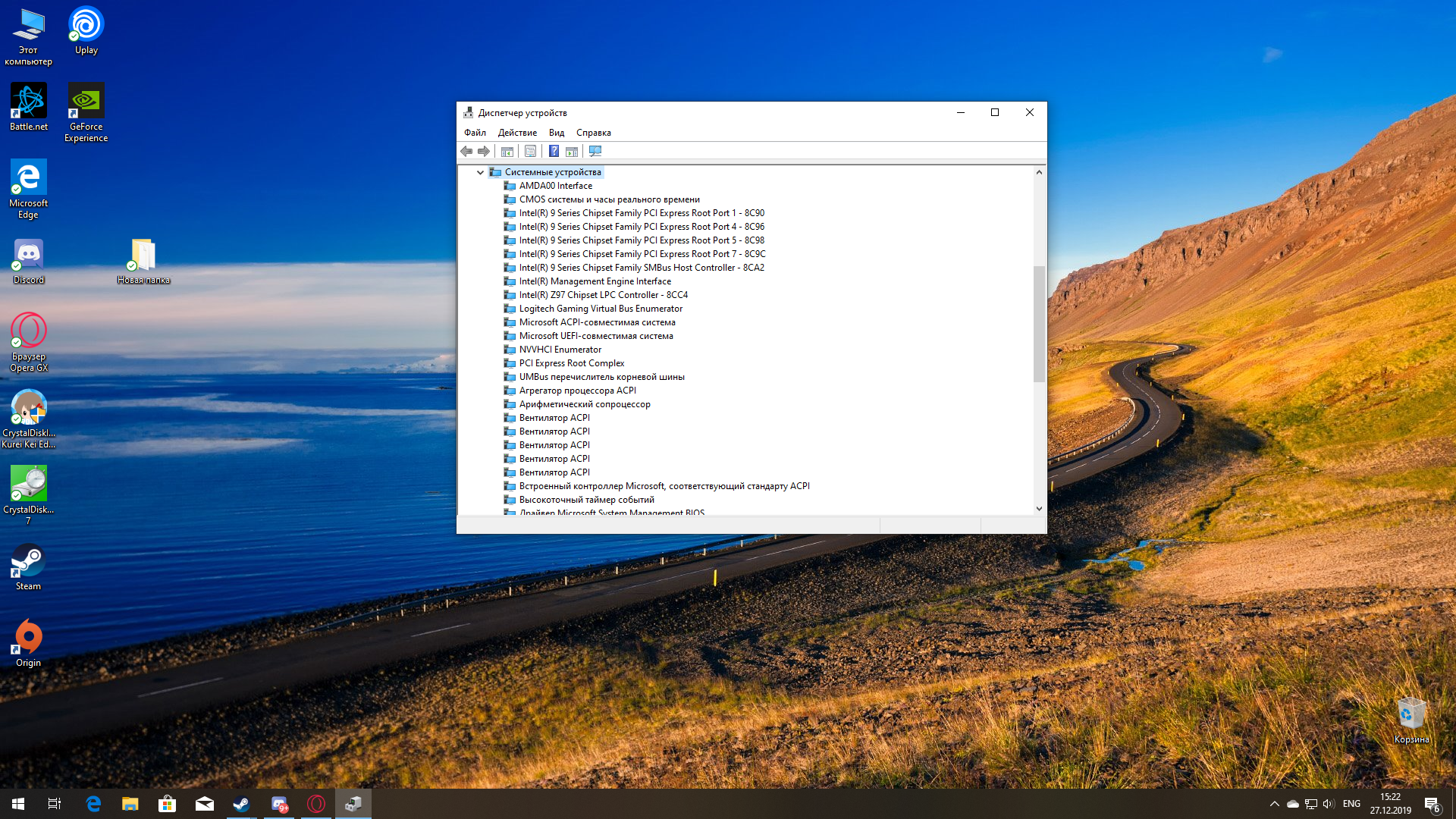Select NVVHCI Enumerator device

click(560, 350)
